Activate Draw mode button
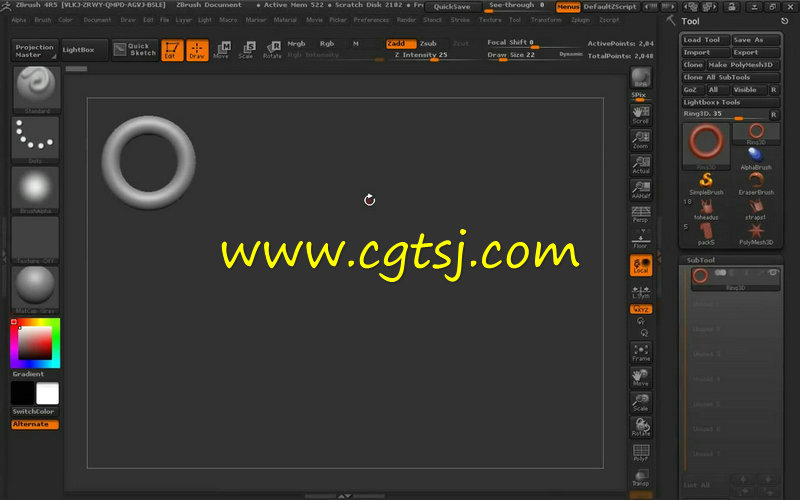800x500 pixels. tap(197, 50)
